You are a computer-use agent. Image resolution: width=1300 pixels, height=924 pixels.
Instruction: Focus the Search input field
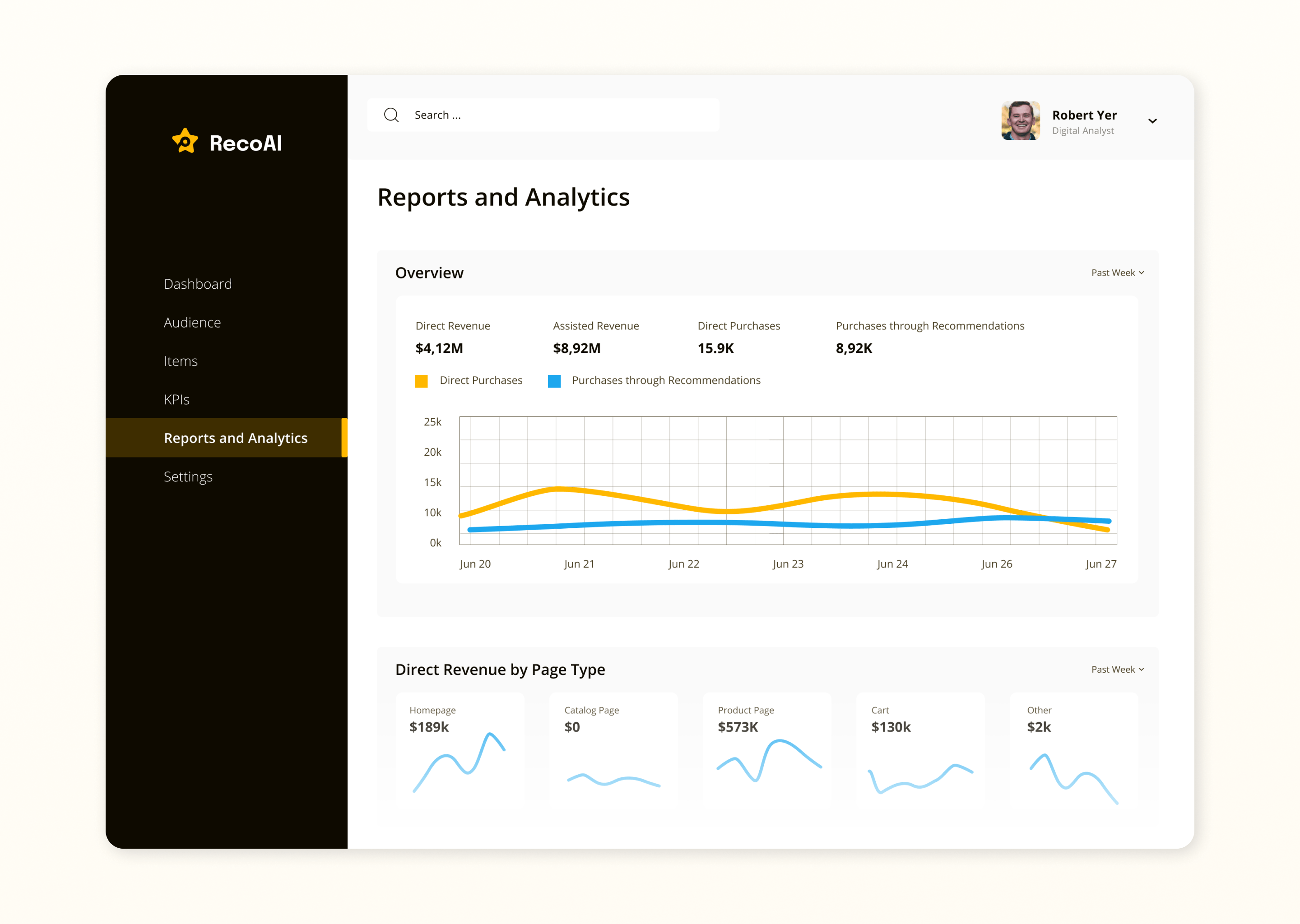click(558, 115)
